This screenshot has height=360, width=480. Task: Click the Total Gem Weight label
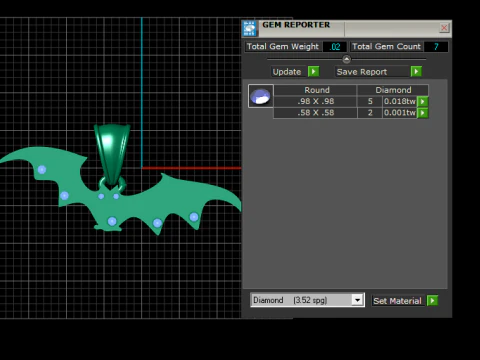[283, 47]
